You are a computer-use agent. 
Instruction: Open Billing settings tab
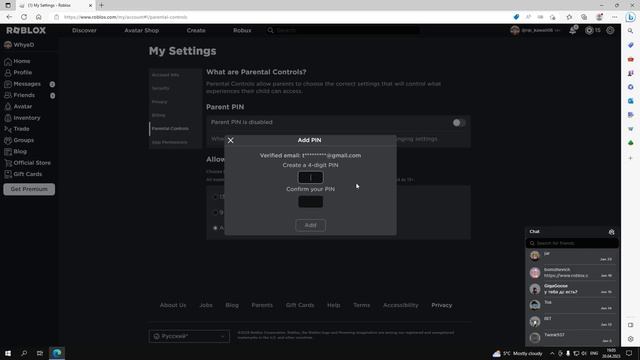[x=159, y=115]
